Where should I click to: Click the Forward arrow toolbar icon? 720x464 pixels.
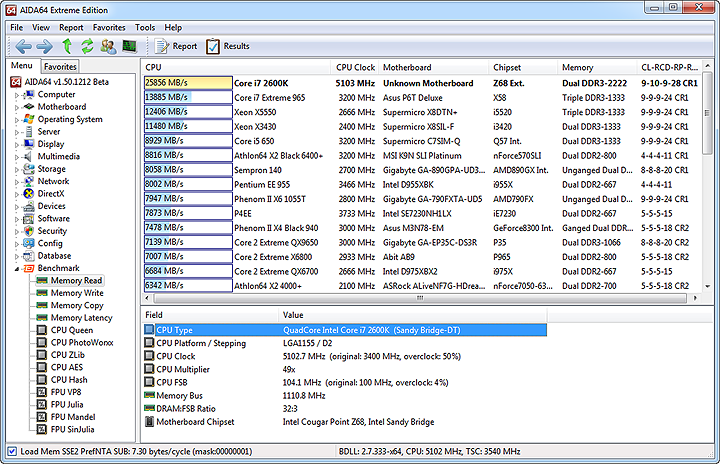pos(45,46)
